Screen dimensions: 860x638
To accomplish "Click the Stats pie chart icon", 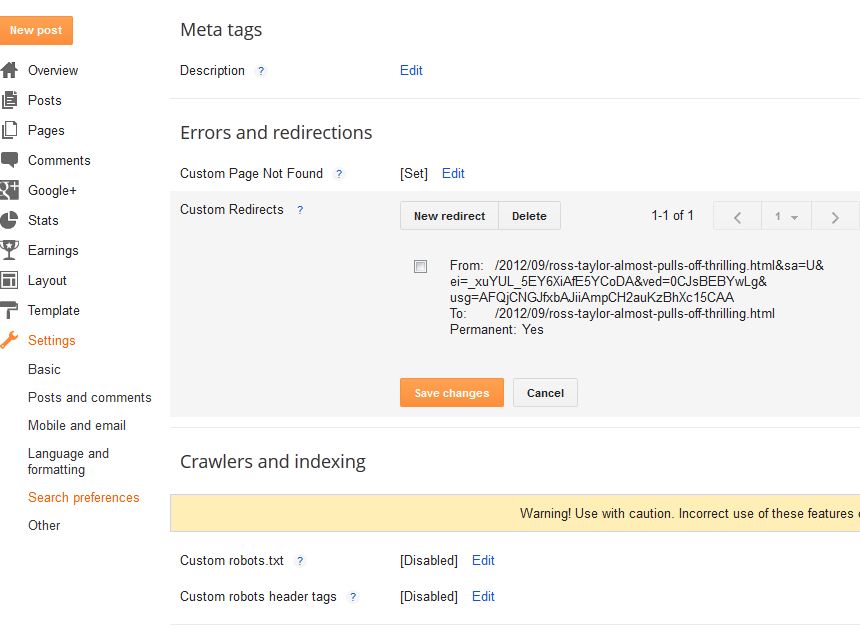I will point(9,220).
